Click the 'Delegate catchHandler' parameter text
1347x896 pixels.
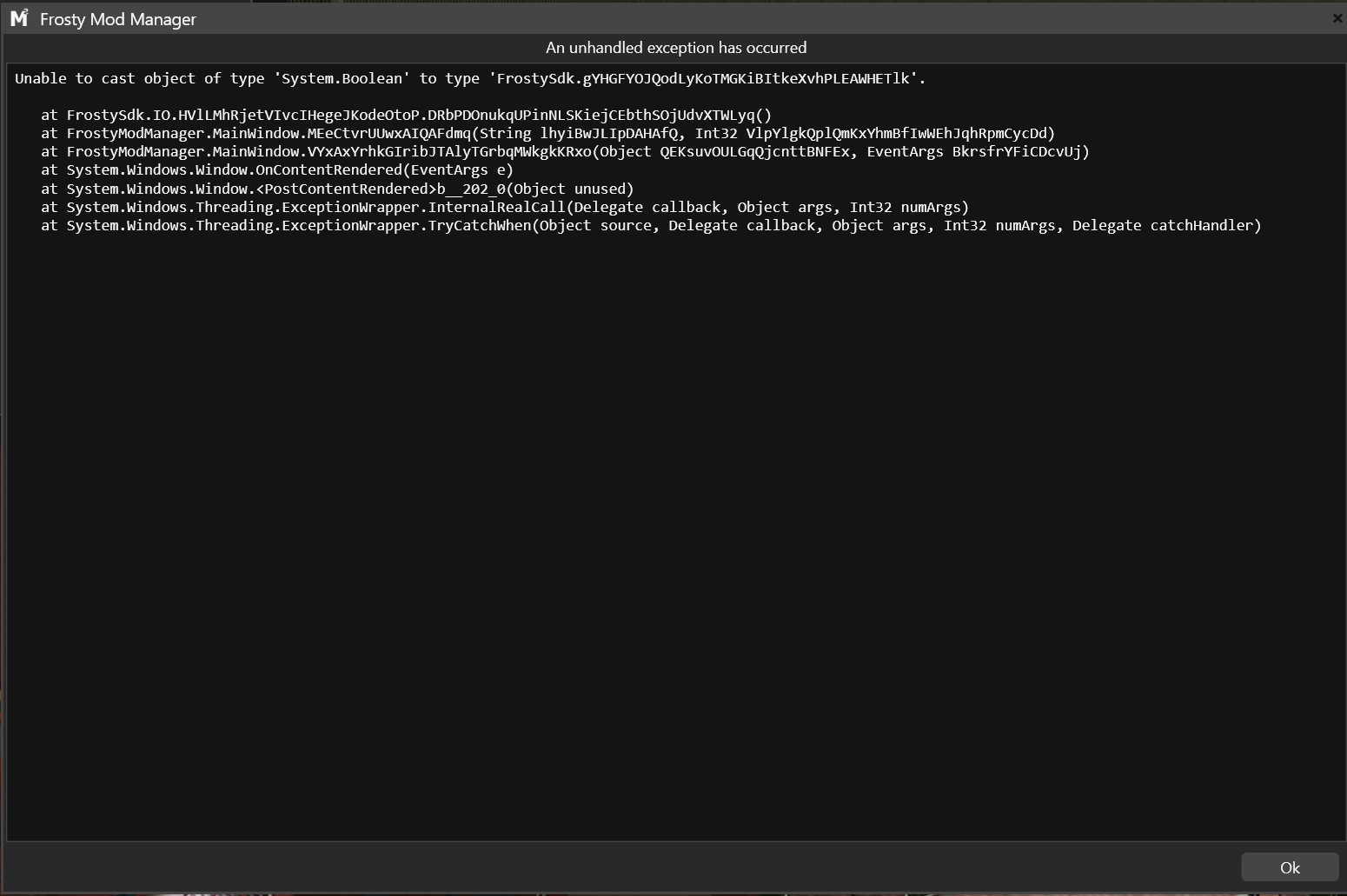1165,226
